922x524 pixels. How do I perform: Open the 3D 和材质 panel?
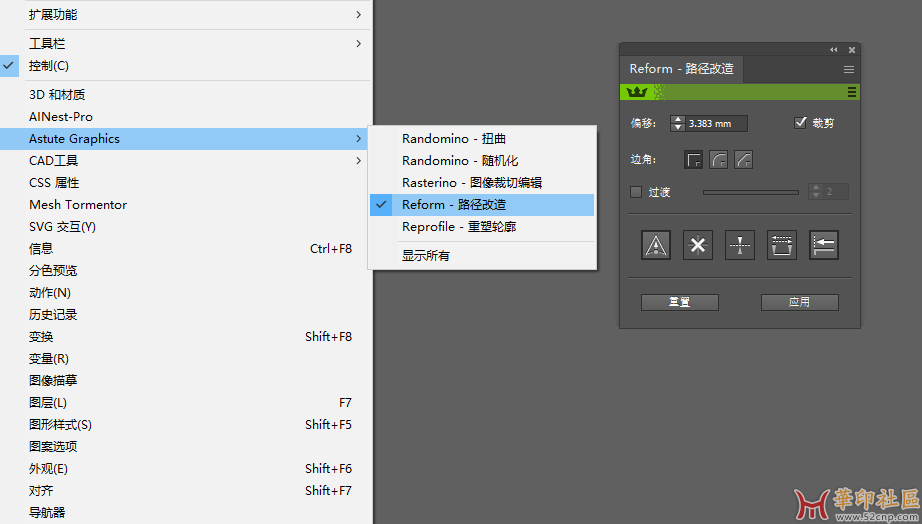pyautogui.click(x=185, y=95)
